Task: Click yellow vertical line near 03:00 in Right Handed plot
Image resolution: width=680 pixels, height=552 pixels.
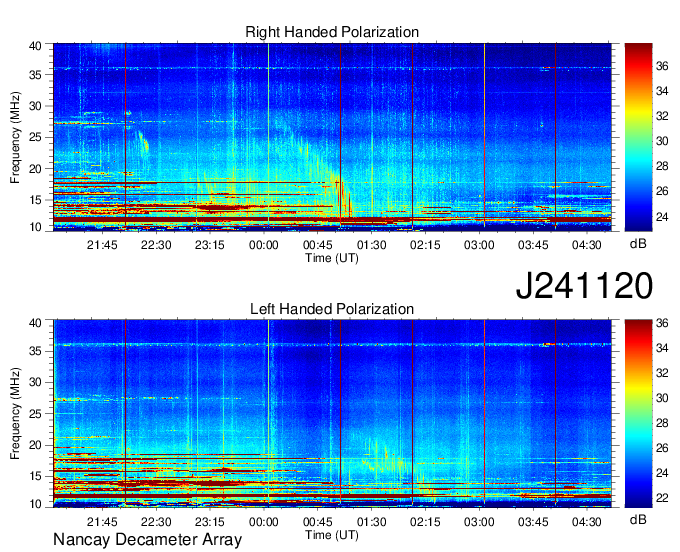Action: pos(484,134)
